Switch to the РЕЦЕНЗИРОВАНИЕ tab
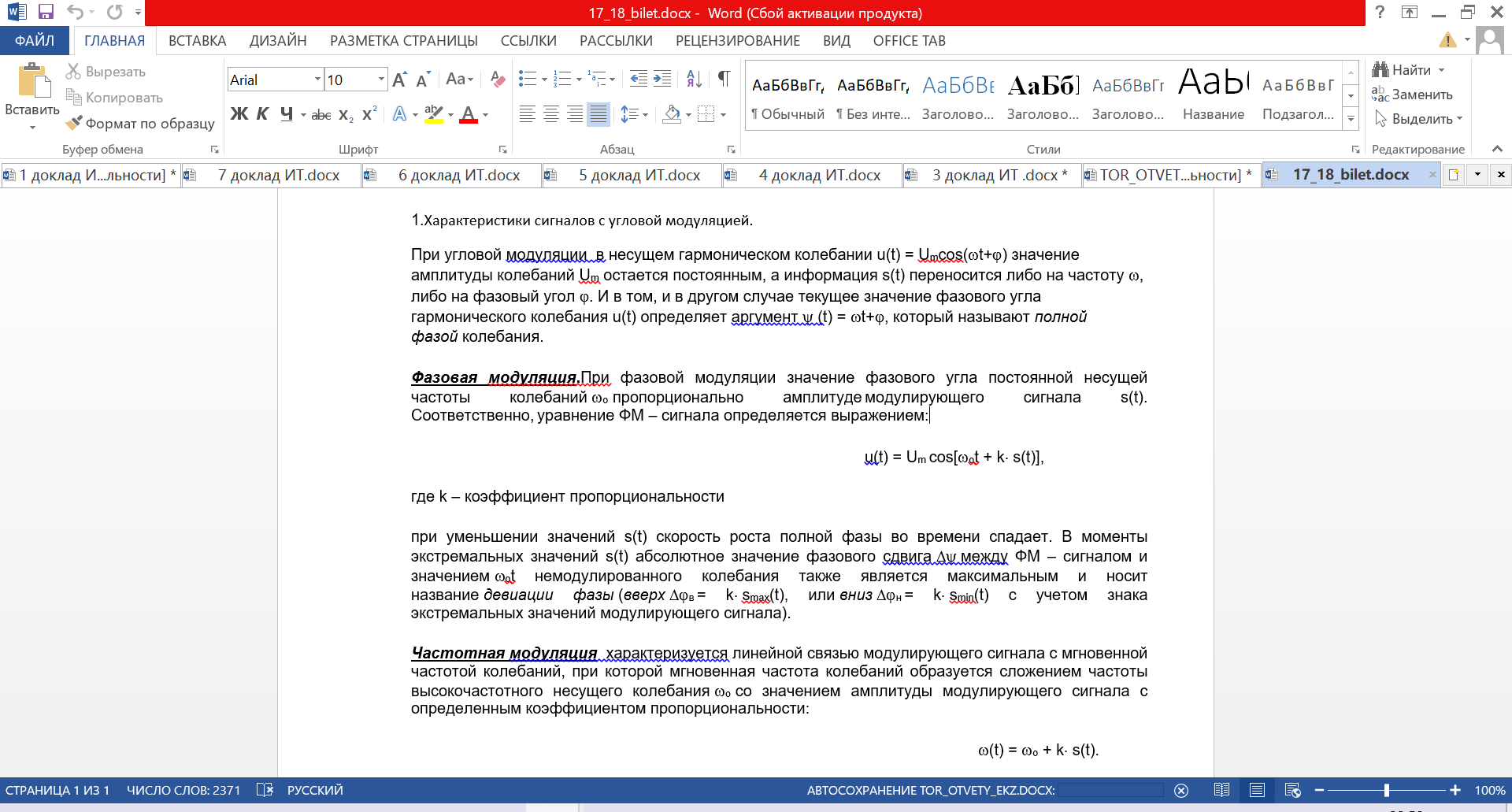Viewport: 1512px width, 812px height. click(x=738, y=41)
